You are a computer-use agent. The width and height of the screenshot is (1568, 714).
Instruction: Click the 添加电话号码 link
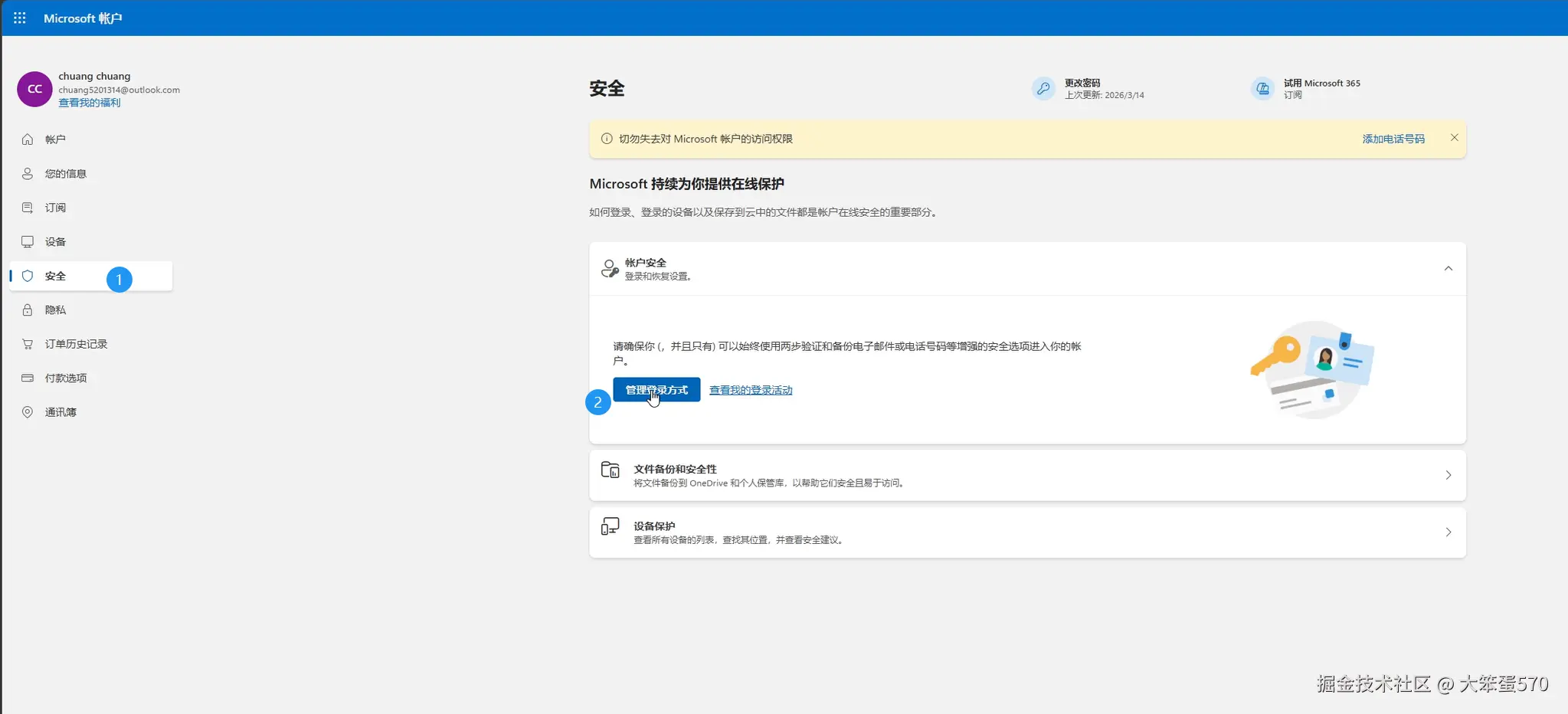[x=1393, y=139]
